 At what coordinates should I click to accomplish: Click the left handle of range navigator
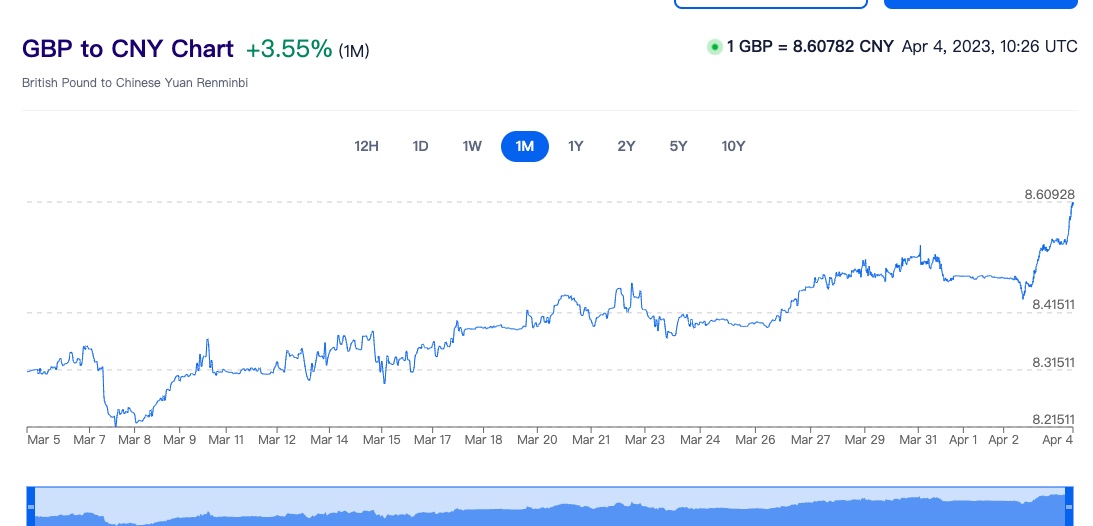click(30, 507)
